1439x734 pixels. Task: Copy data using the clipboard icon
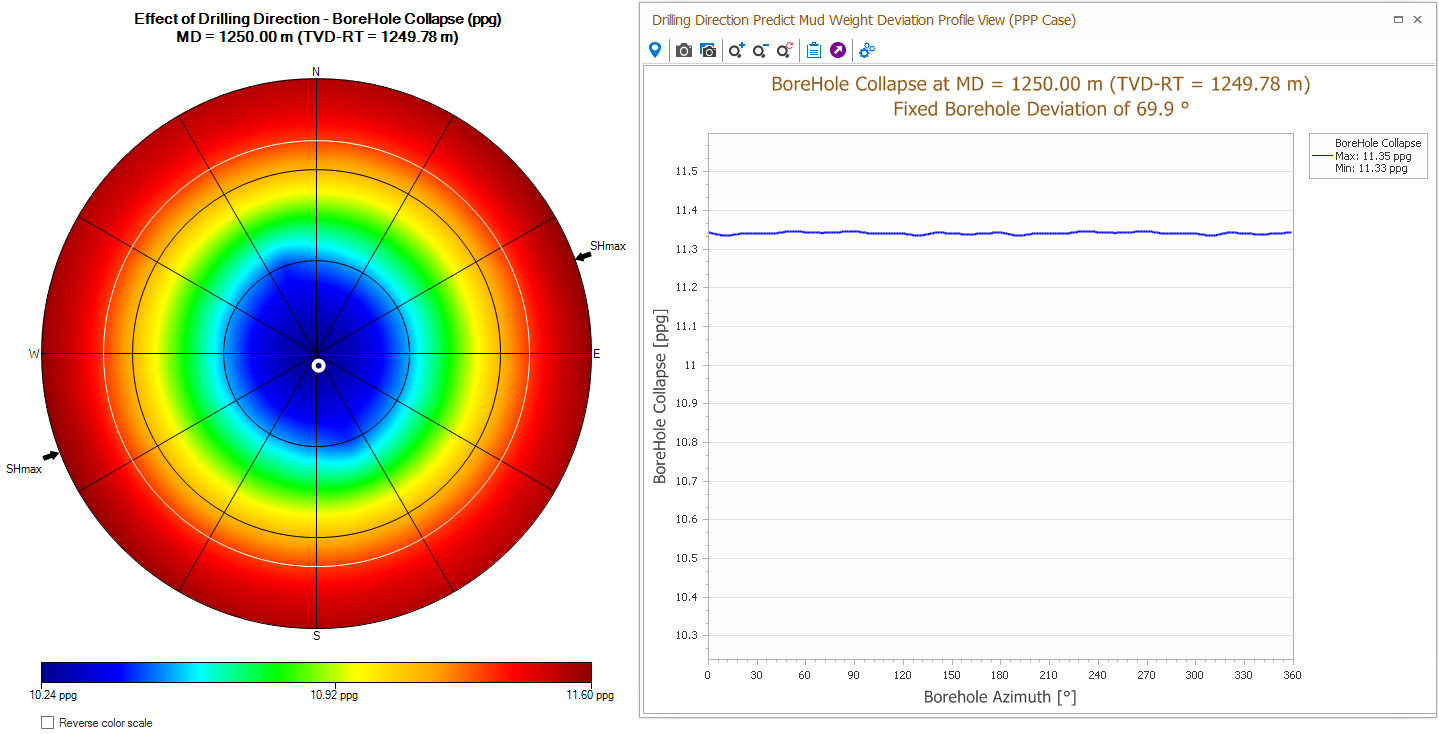pyautogui.click(x=814, y=50)
